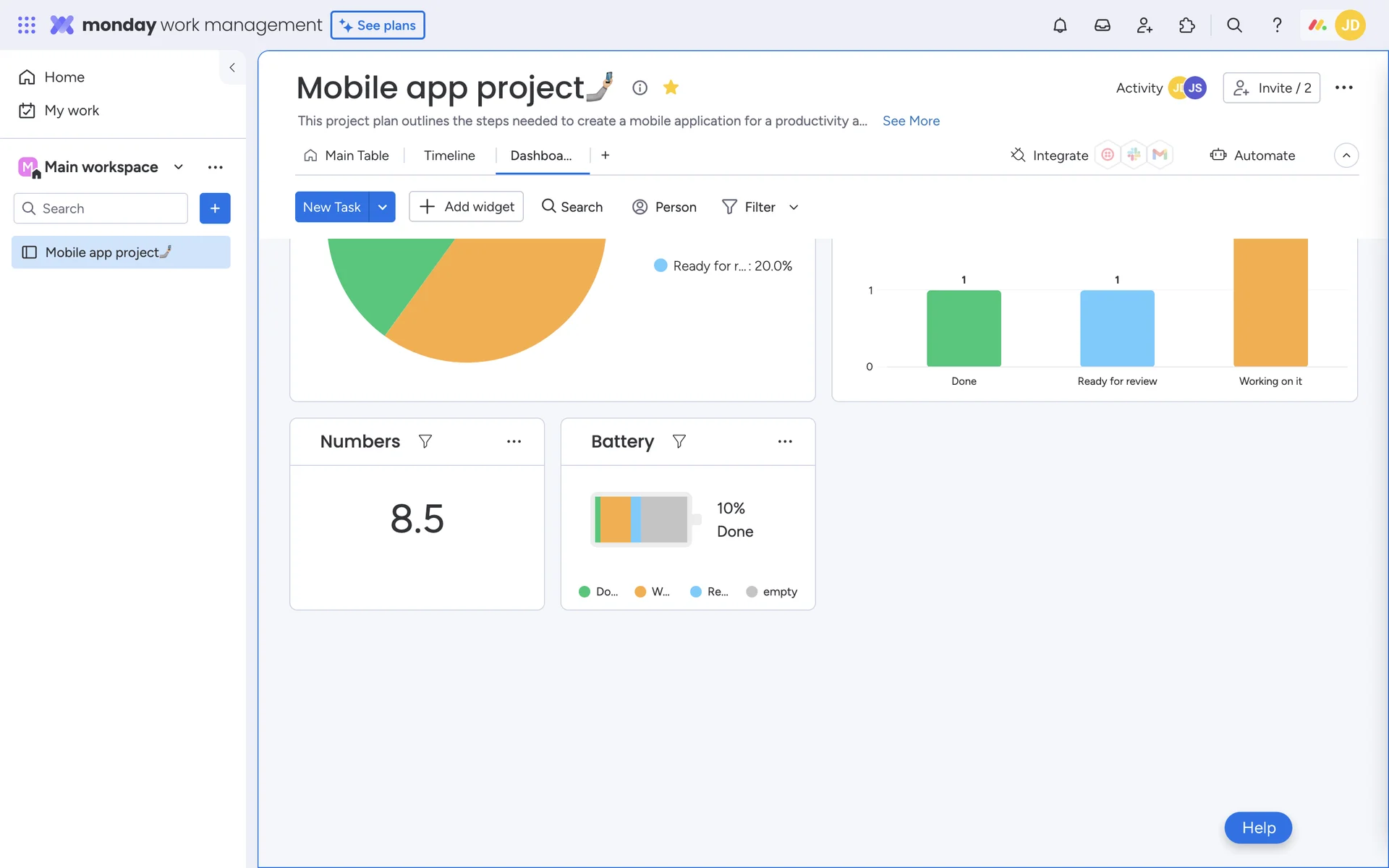Open the help question mark icon

click(x=1277, y=25)
